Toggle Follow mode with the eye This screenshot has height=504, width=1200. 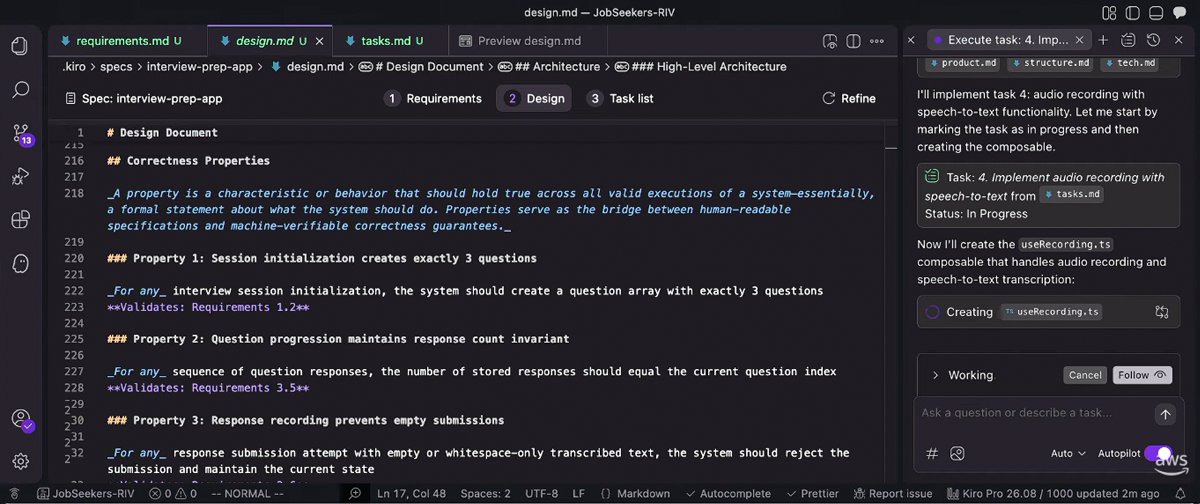(x=1141, y=375)
